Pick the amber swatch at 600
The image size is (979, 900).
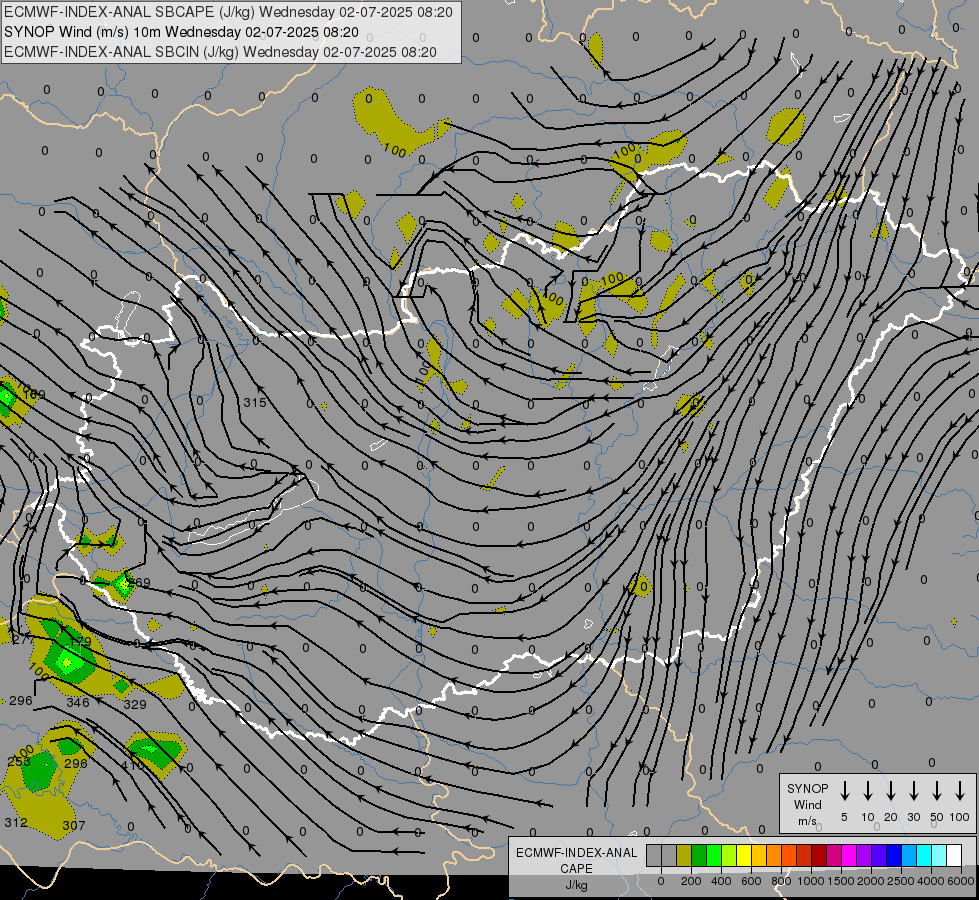tap(759, 855)
